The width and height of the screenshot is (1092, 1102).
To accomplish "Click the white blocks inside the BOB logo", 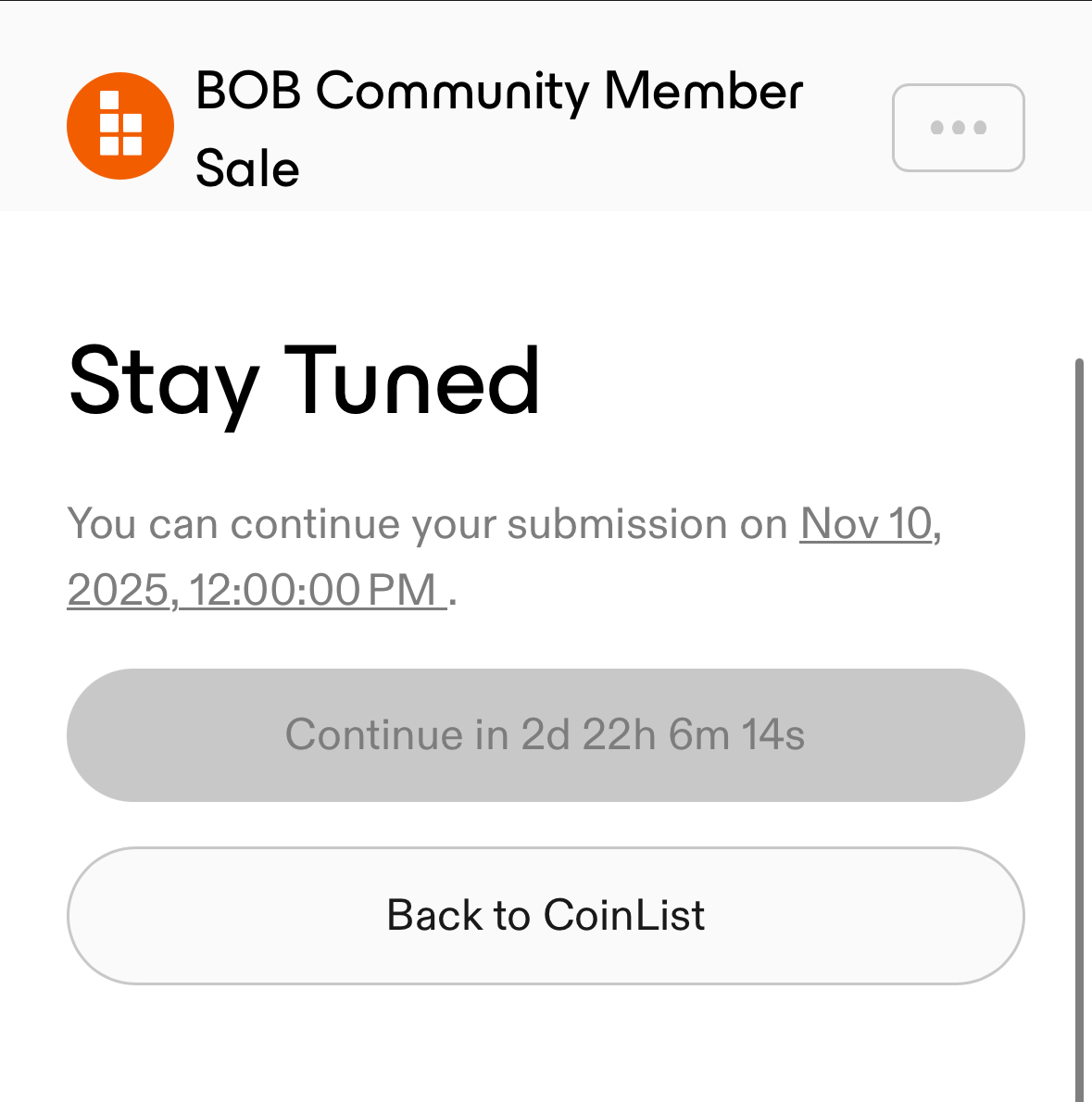I will pos(120,124).
